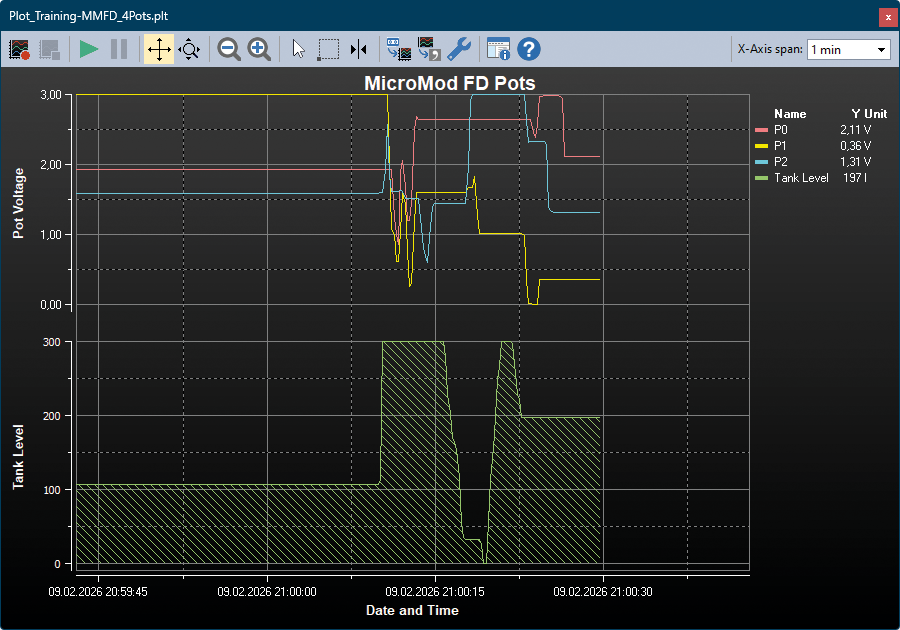Image resolution: width=900 pixels, height=630 pixels.
Task: Click the P1 value 0,36 V
Action: (x=855, y=146)
